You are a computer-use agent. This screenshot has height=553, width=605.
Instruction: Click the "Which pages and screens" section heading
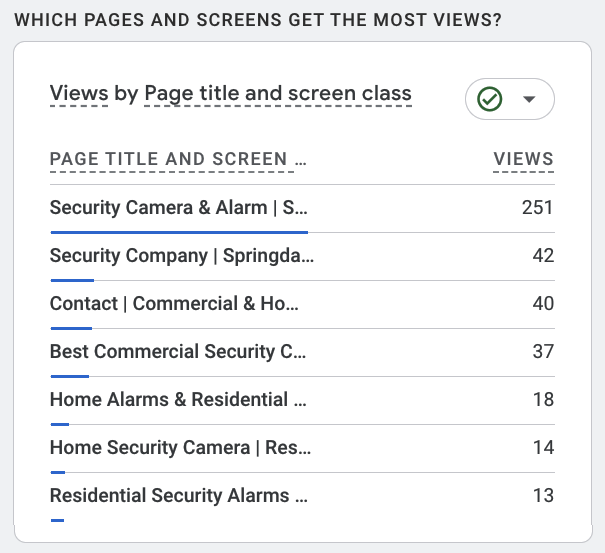[258, 19]
